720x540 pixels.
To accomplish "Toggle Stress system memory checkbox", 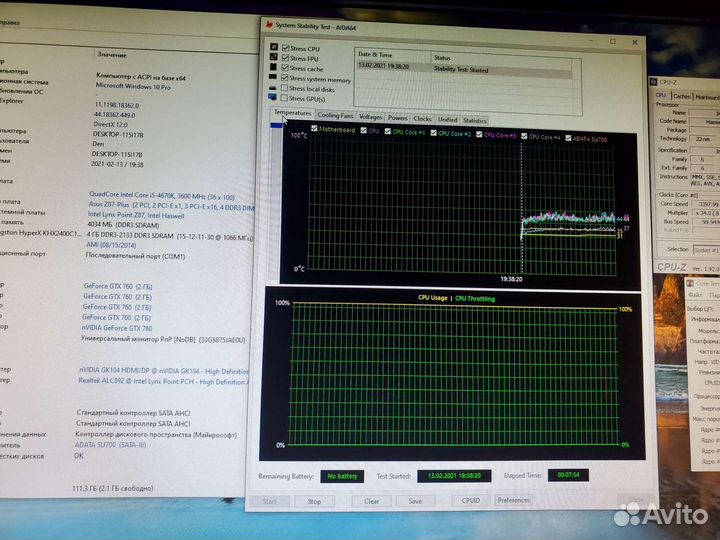I will point(285,78).
